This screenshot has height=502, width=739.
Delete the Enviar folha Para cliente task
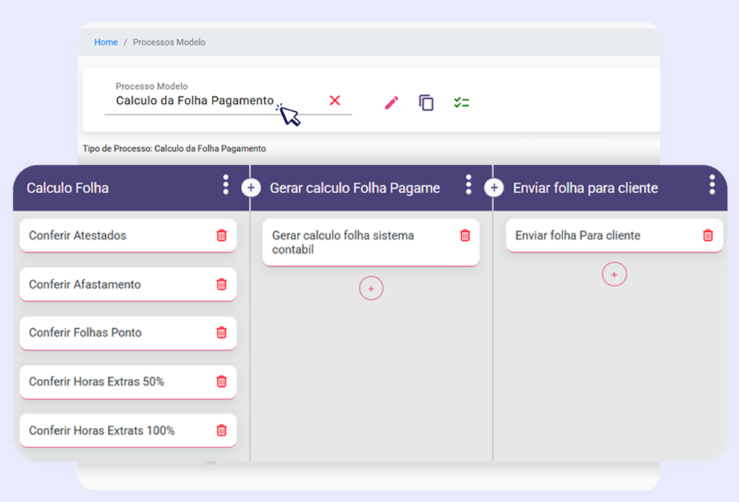pyautogui.click(x=708, y=236)
